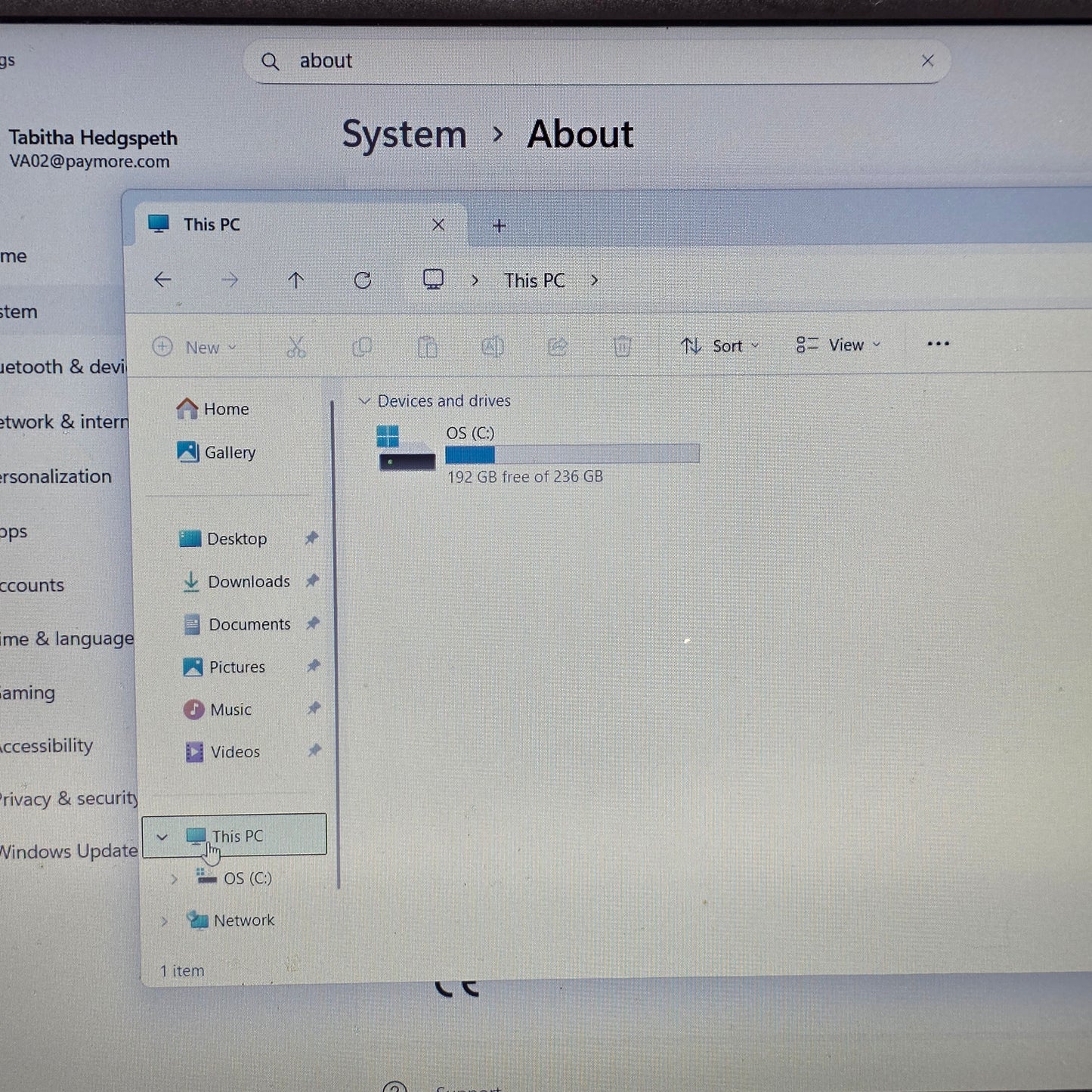Screen dimensions: 1092x1092
Task: Click the OS (C:) storage usage bar
Action: pos(572,454)
